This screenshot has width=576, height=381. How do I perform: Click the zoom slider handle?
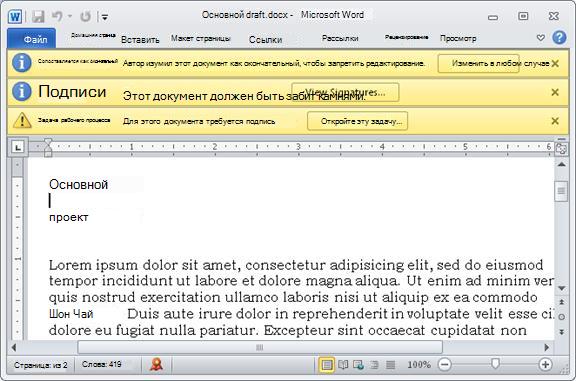click(x=495, y=364)
